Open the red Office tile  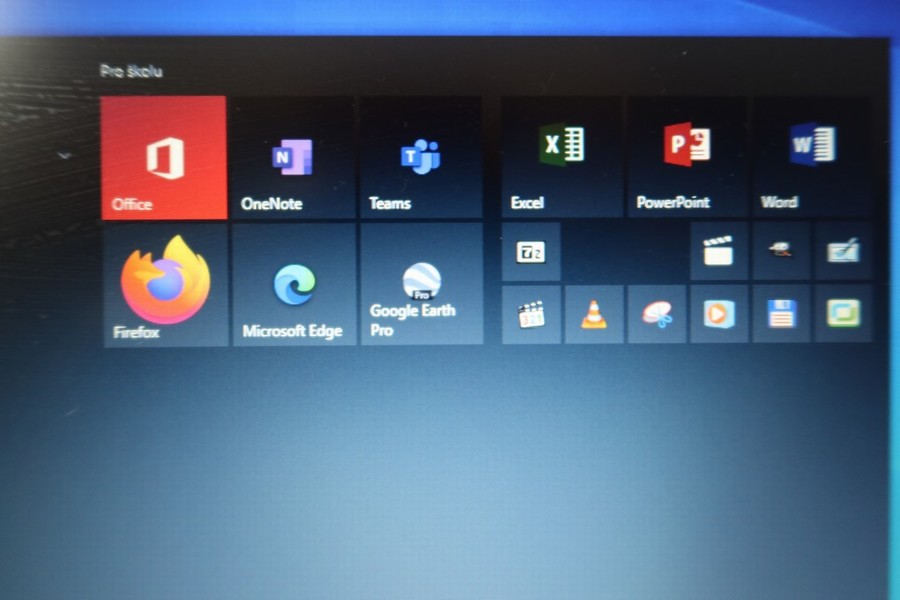[164, 157]
